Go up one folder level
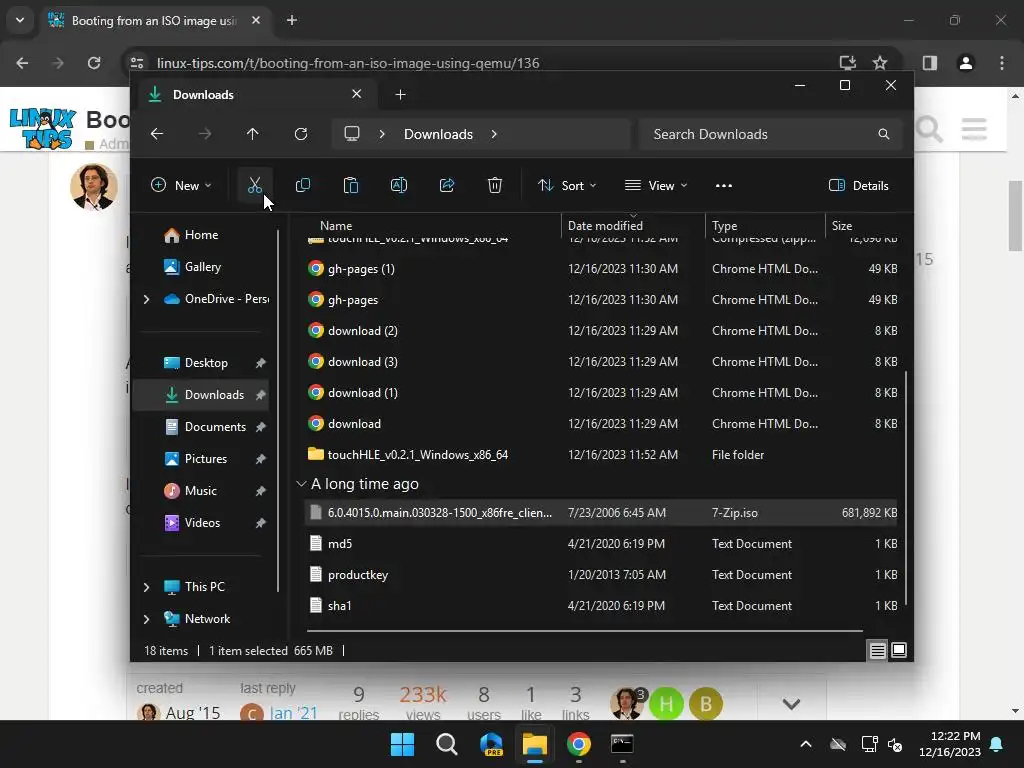This screenshot has width=1024, height=768. tap(252, 134)
